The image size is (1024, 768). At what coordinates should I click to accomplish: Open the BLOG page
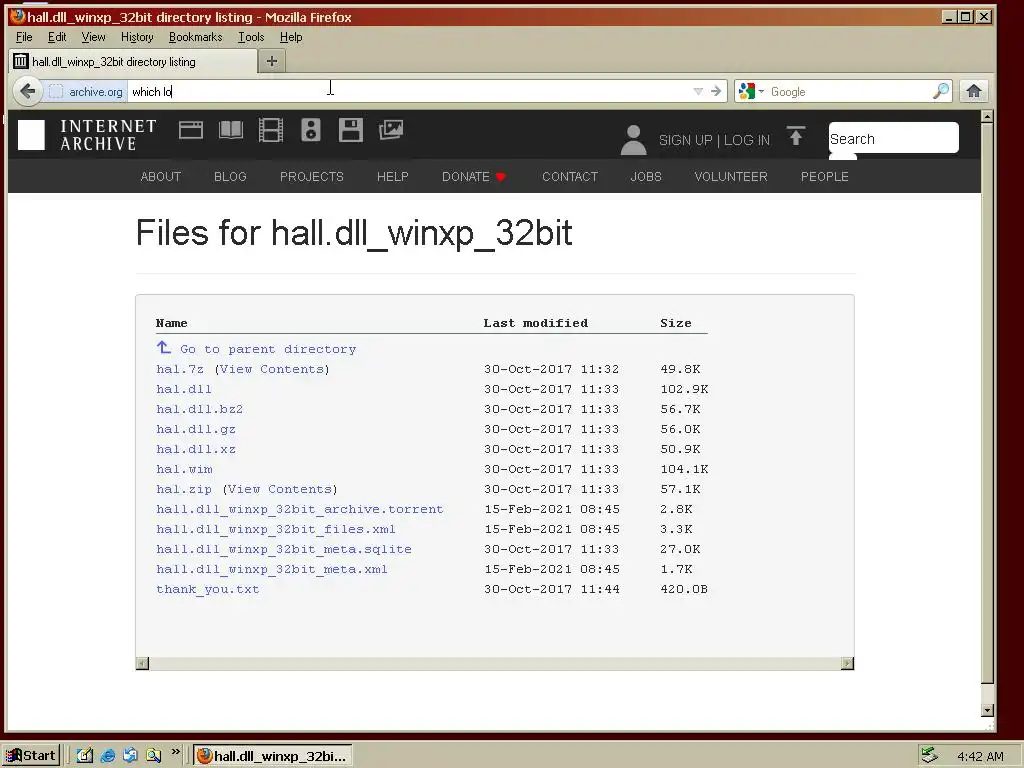[x=230, y=176]
